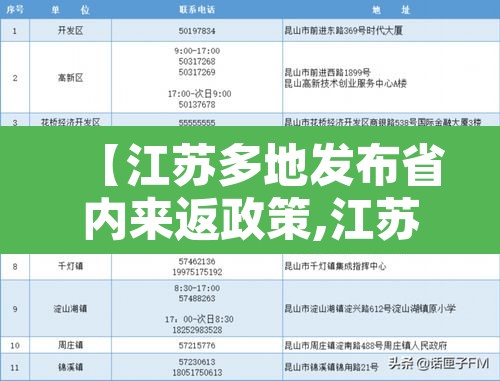The width and height of the screenshot is (500, 381).
Task: Select phone number 57462136
Action: click(197, 261)
